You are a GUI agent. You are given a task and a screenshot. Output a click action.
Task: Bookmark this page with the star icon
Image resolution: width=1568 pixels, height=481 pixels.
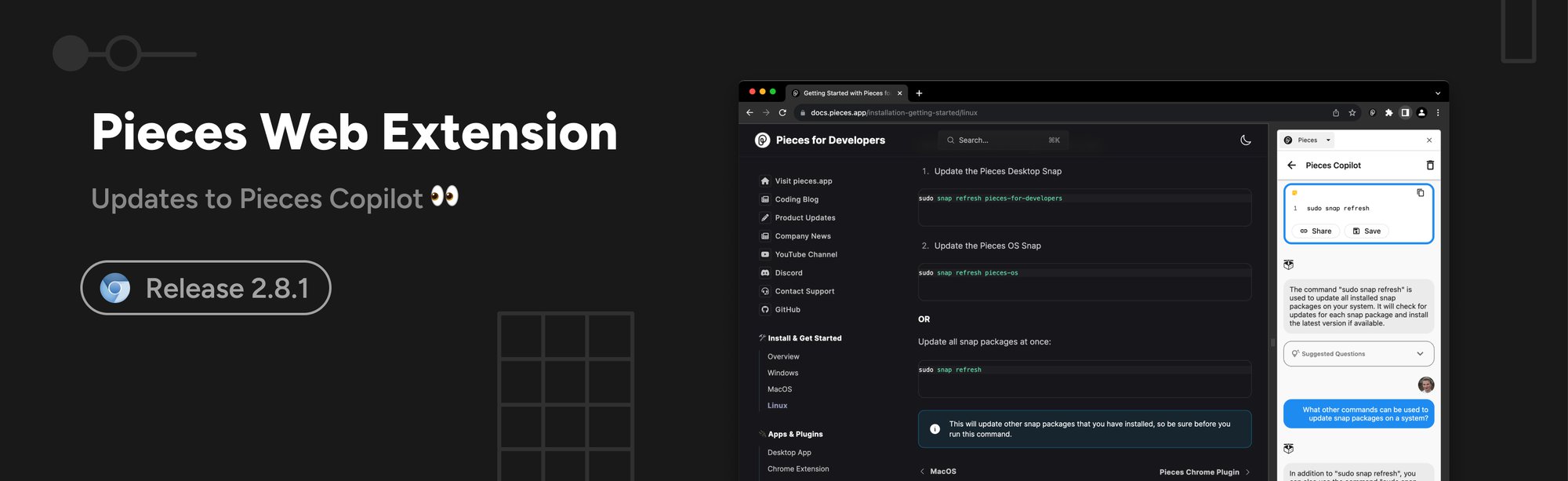click(1352, 113)
